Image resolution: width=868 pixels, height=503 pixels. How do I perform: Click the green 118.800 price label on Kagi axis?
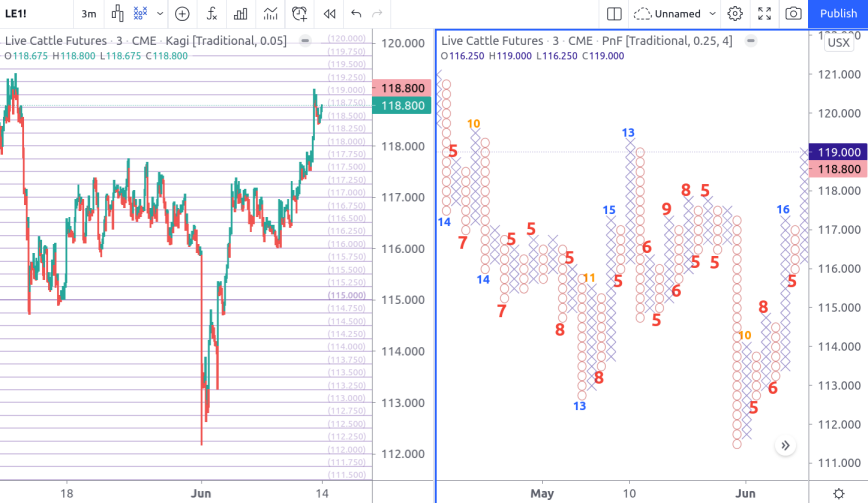[402, 106]
